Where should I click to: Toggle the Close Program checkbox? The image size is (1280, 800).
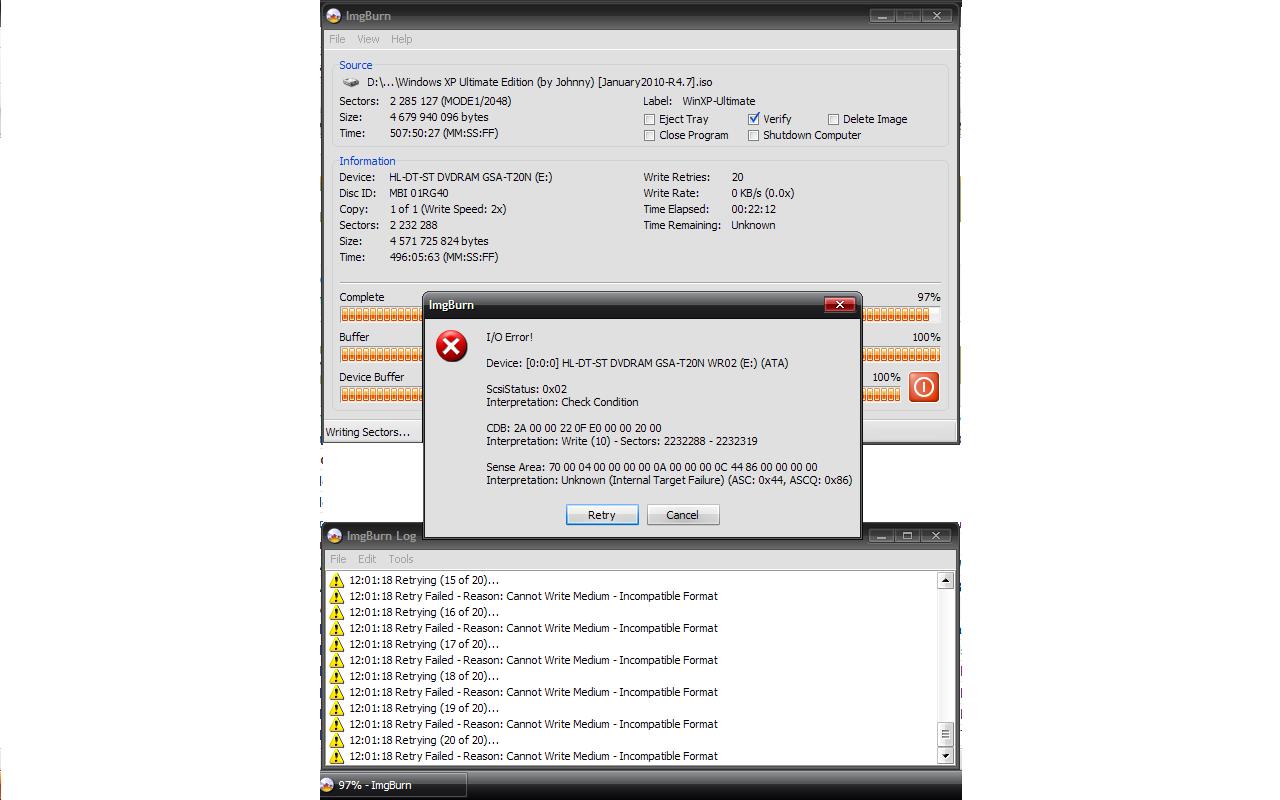click(x=649, y=135)
